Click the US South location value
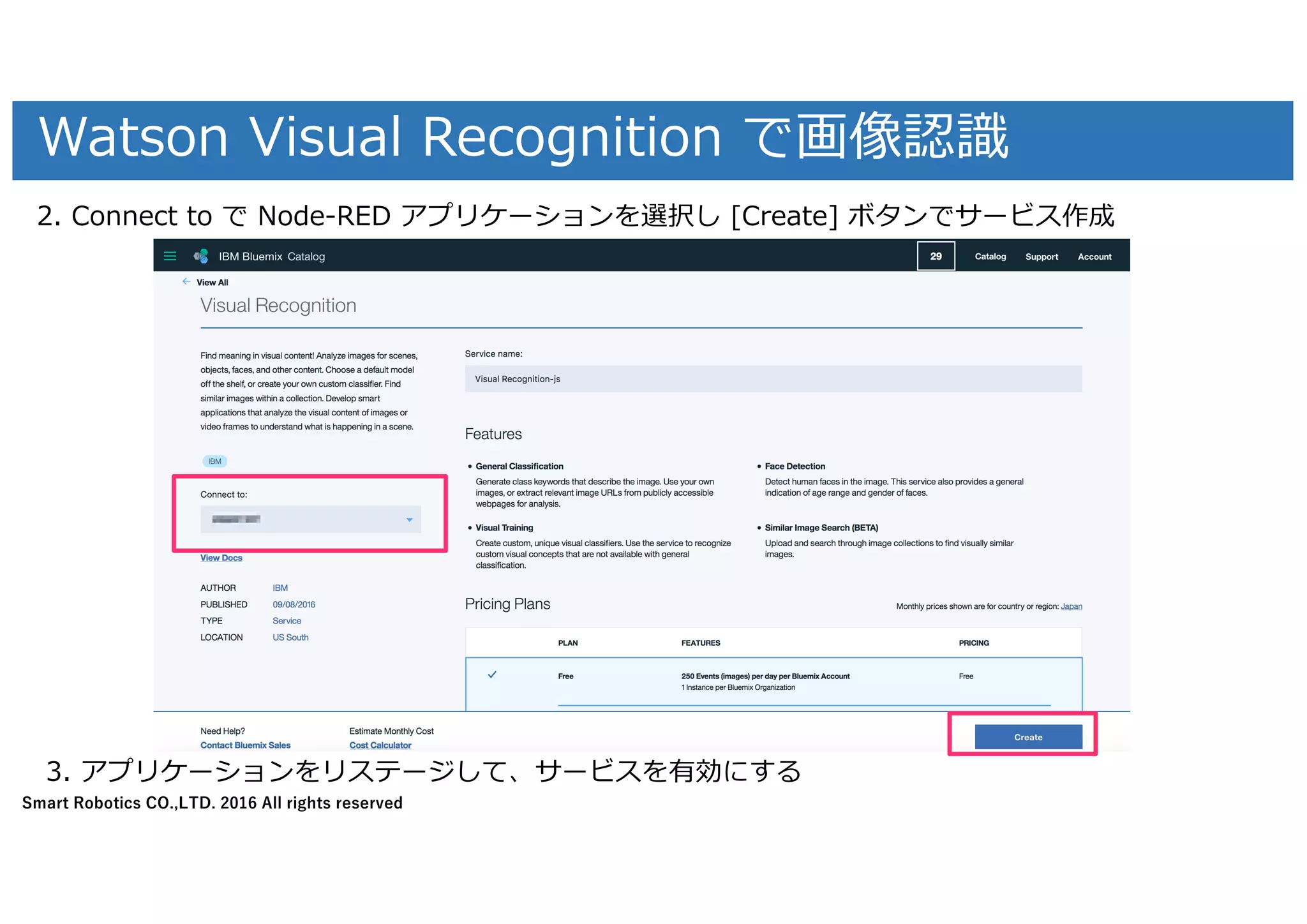 (290, 637)
